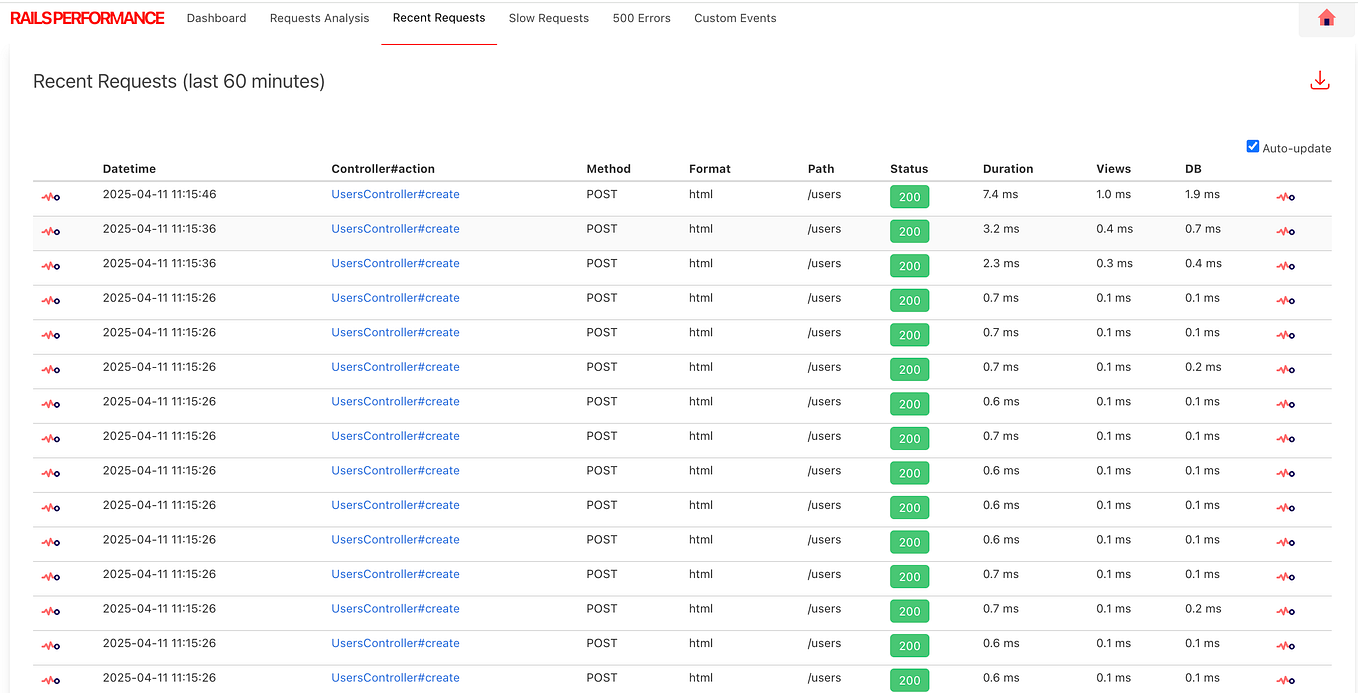The width and height of the screenshot is (1358, 693).
Task: Click the trace icon on the bottom visible row
Action: (x=50, y=680)
